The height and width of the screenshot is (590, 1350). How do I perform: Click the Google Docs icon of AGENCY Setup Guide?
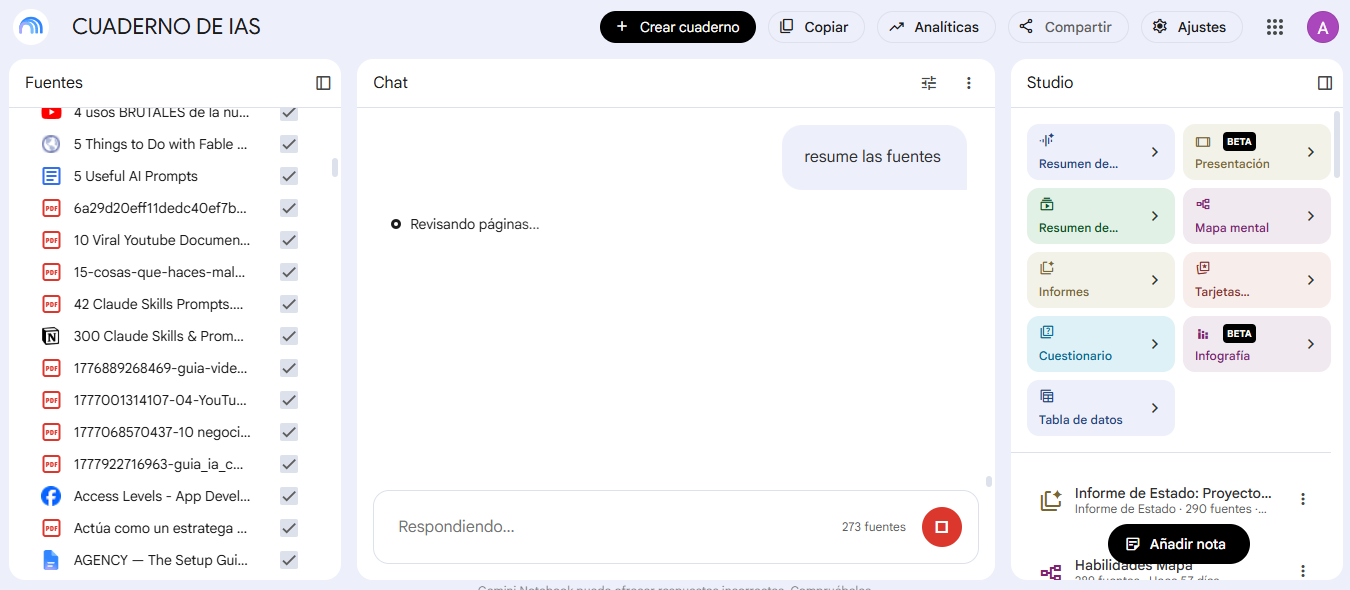pos(51,560)
